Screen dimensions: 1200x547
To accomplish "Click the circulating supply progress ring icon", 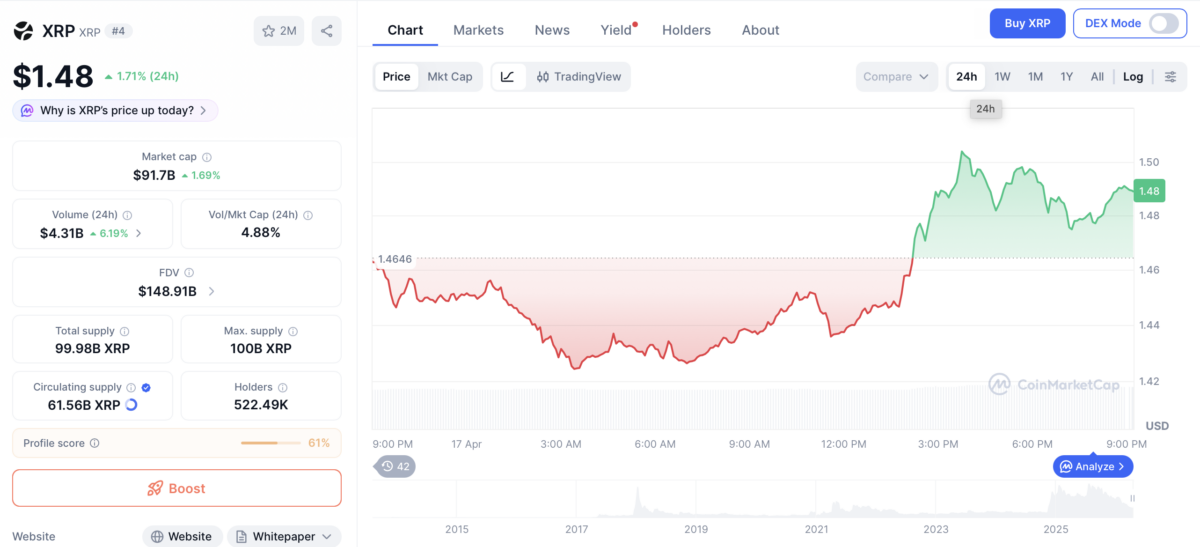I will click(131, 405).
